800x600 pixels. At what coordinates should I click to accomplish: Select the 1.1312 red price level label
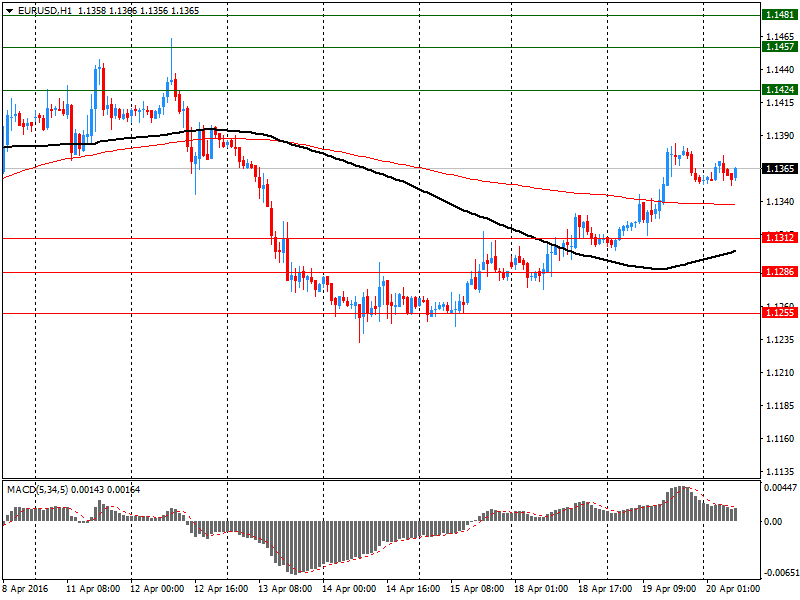tap(780, 238)
